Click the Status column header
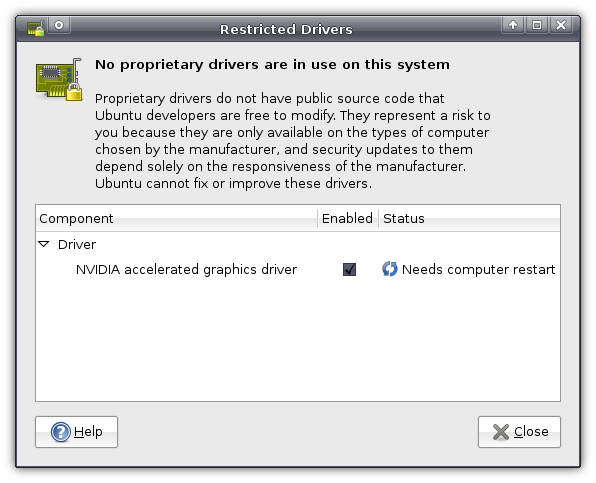 tap(469, 219)
